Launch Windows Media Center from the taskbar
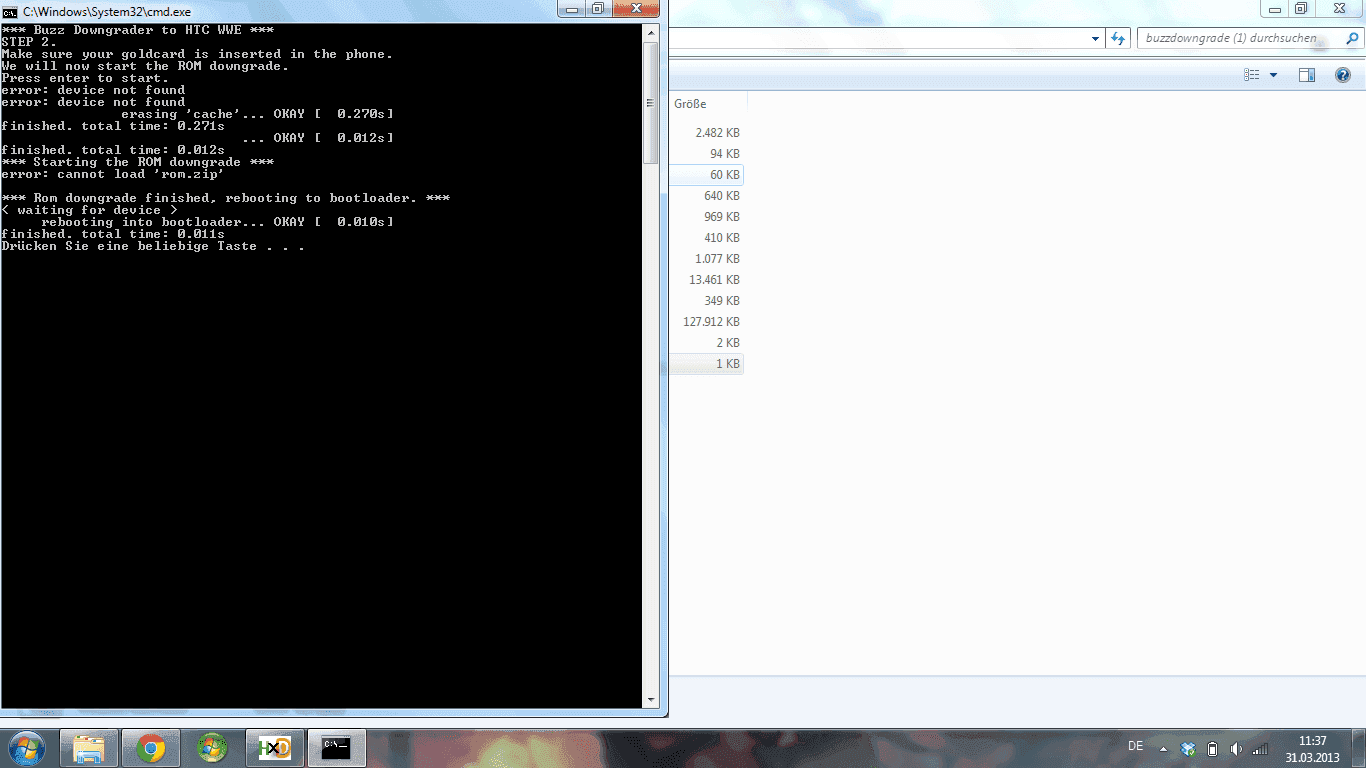 coord(212,748)
